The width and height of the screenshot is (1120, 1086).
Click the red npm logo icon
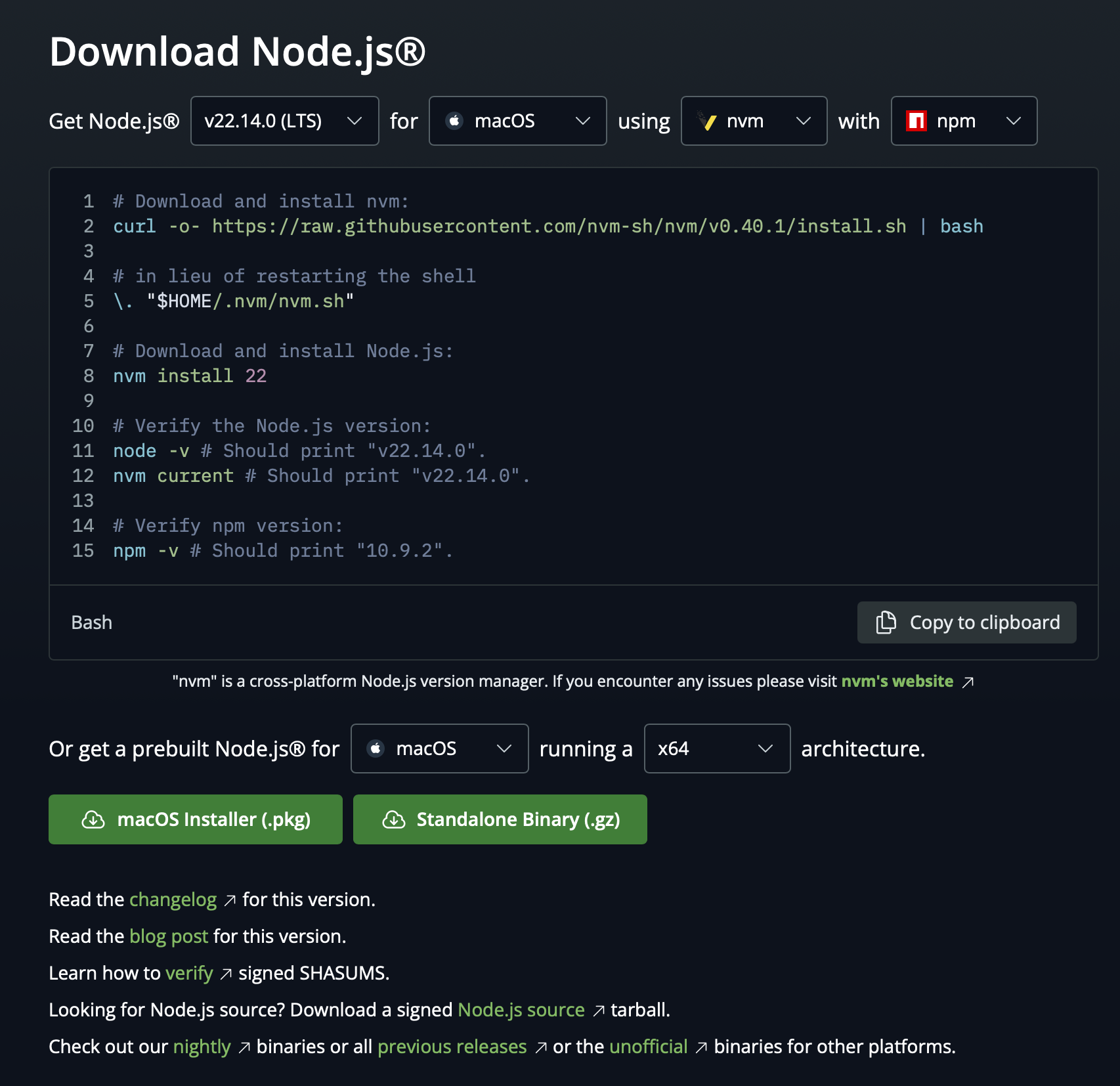pos(916,121)
